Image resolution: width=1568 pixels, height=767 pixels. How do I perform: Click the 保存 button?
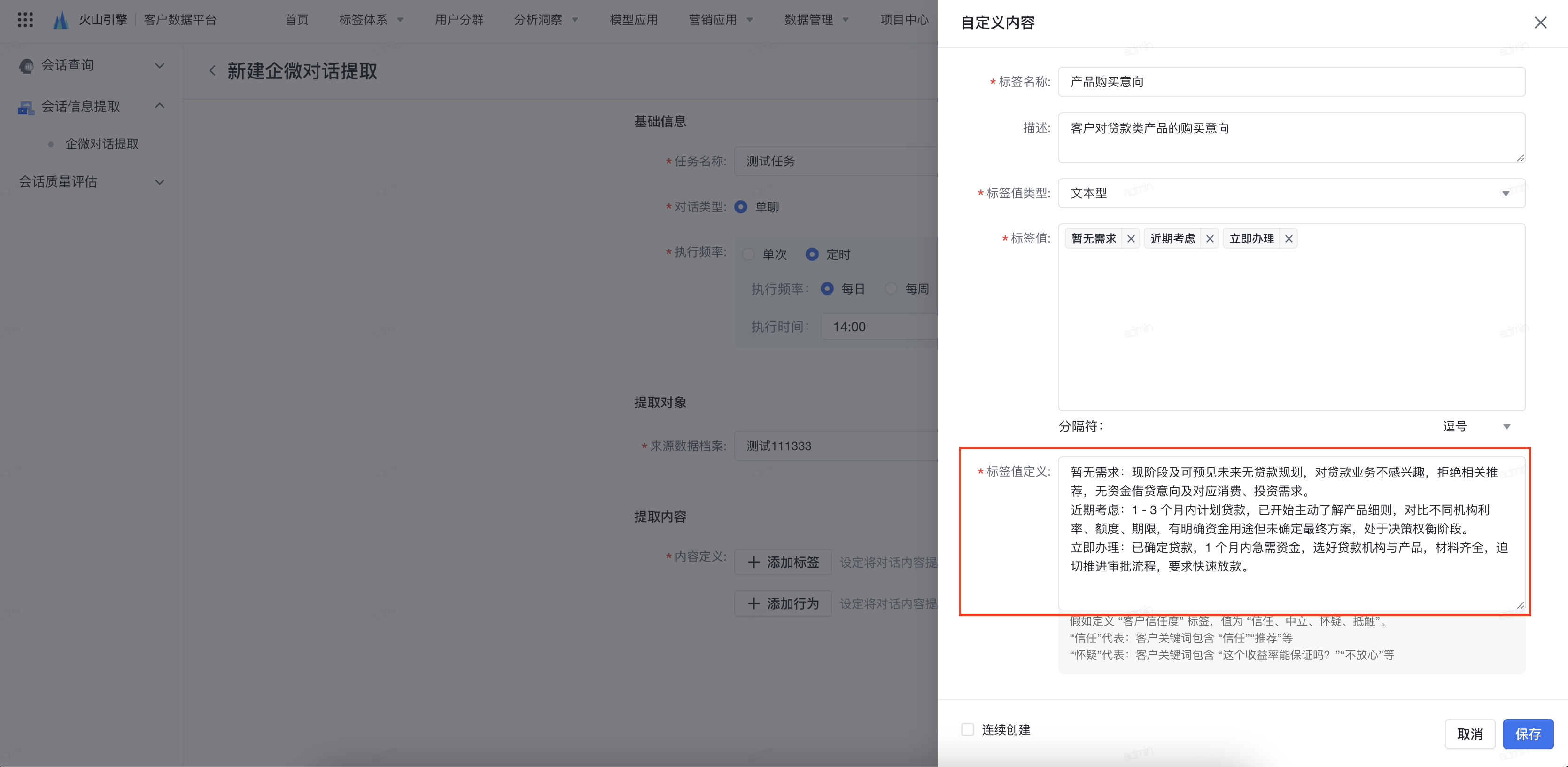1528,734
